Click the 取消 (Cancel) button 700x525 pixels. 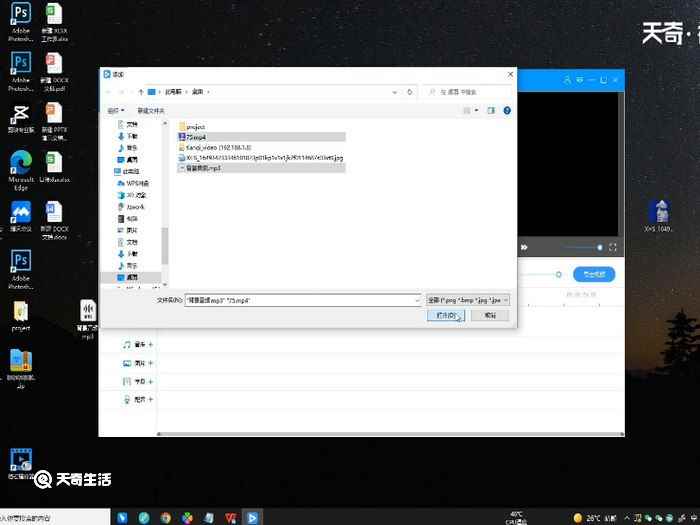click(490, 315)
